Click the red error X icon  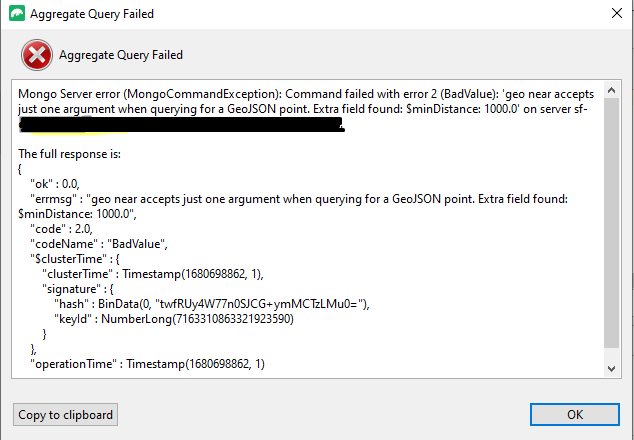pyautogui.click(x=37, y=55)
